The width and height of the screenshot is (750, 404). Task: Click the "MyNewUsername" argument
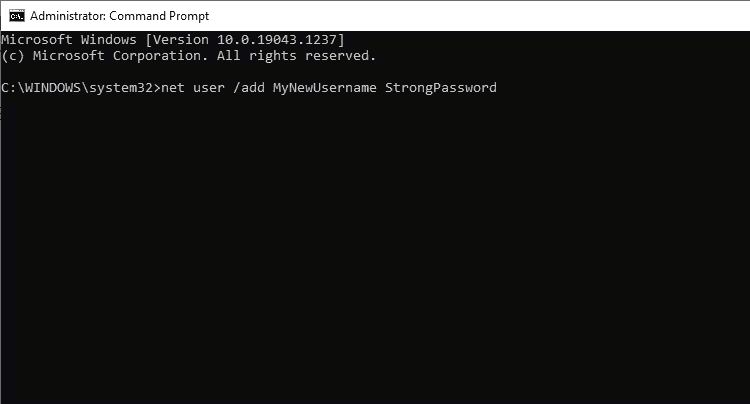(x=323, y=88)
